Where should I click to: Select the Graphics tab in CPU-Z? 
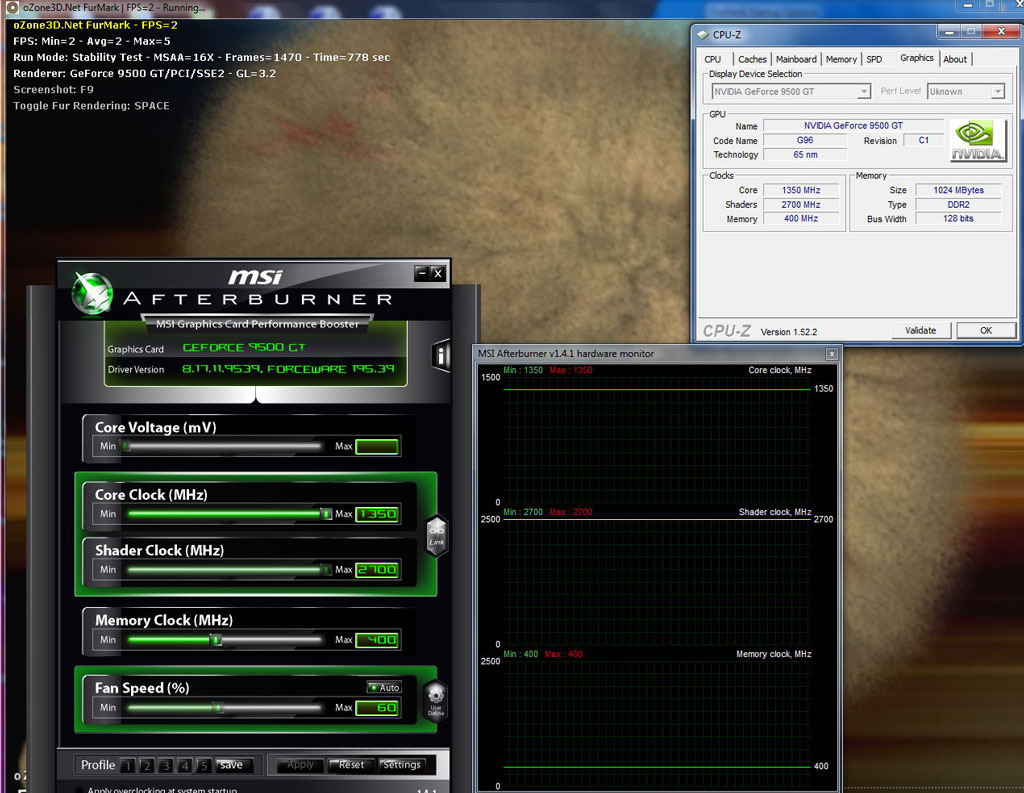coord(917,58)
